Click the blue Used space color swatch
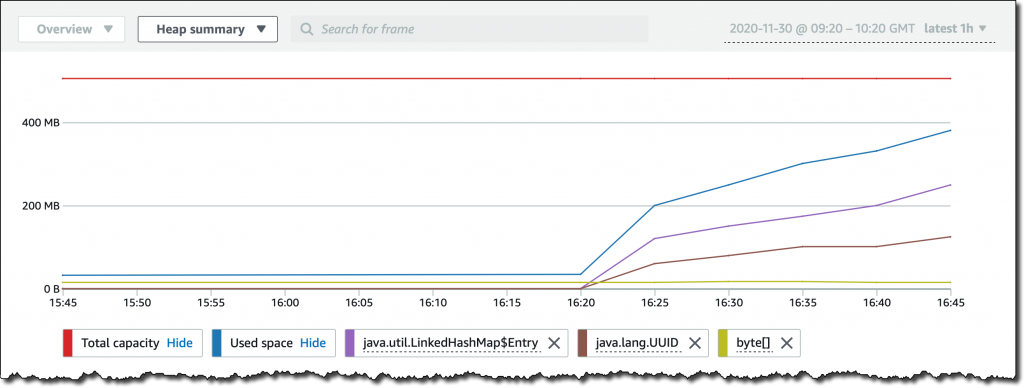Viewport: 1024px width, 388px height. [x=217, y=343]
